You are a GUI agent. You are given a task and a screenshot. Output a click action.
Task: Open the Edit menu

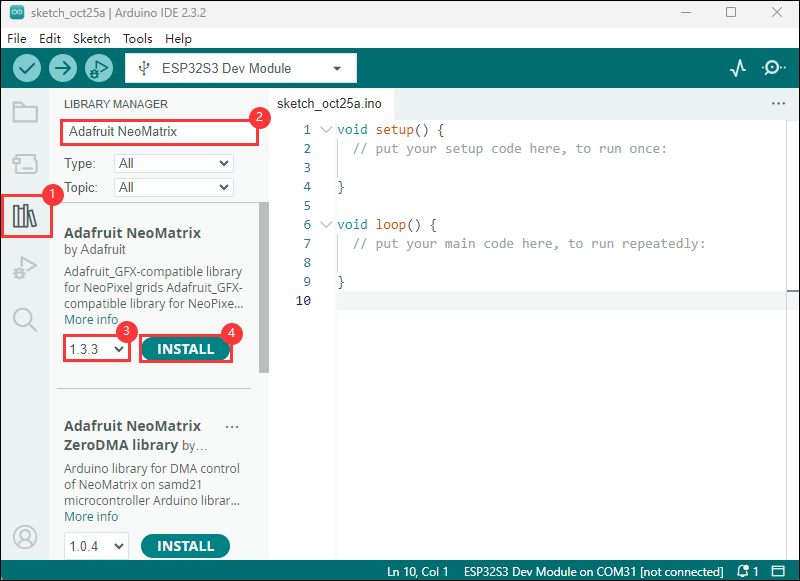(x=50, y=39)
